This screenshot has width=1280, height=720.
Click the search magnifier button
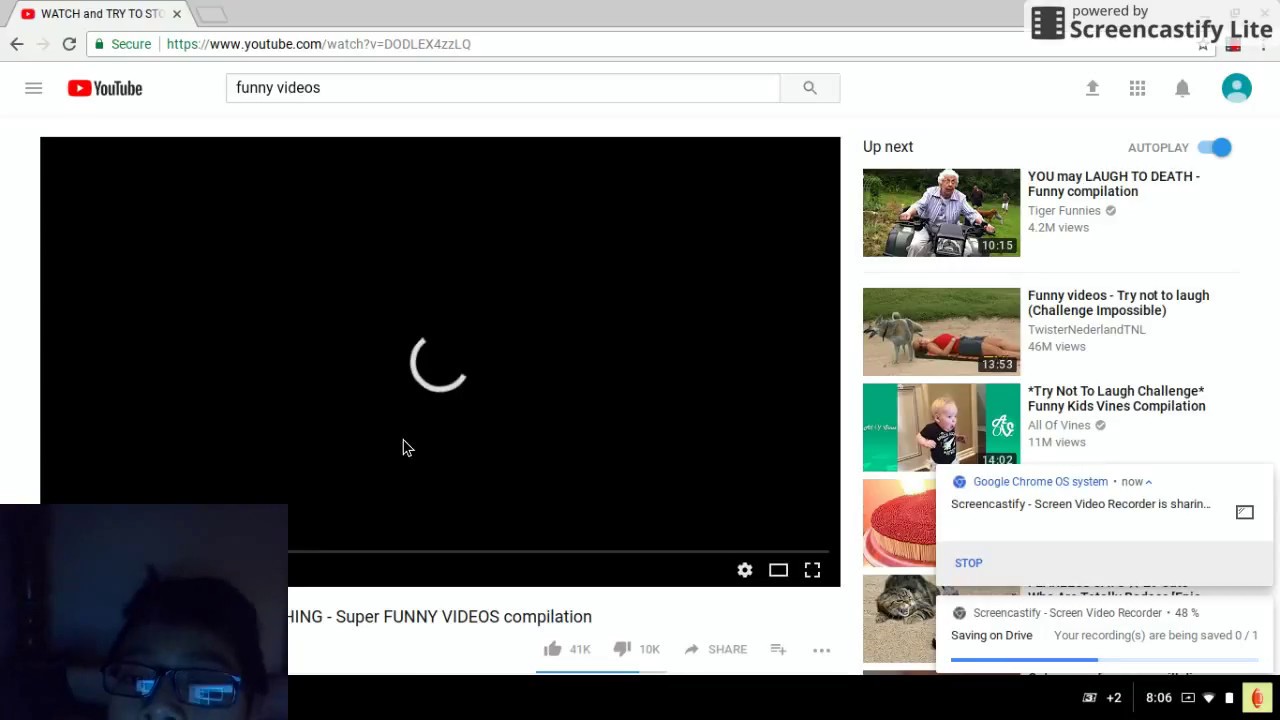tap(810, 88)
